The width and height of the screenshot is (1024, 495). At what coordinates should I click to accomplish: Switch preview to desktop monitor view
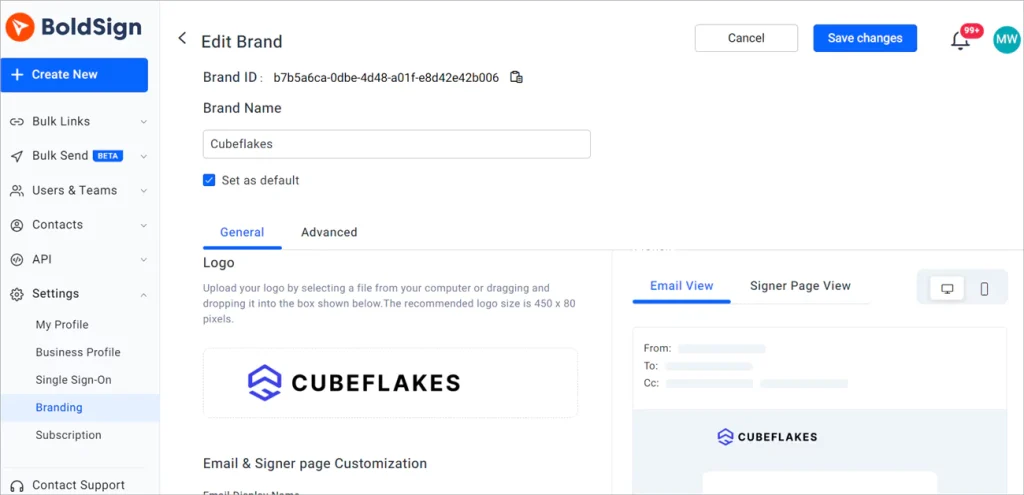click(x=947, y=289)
